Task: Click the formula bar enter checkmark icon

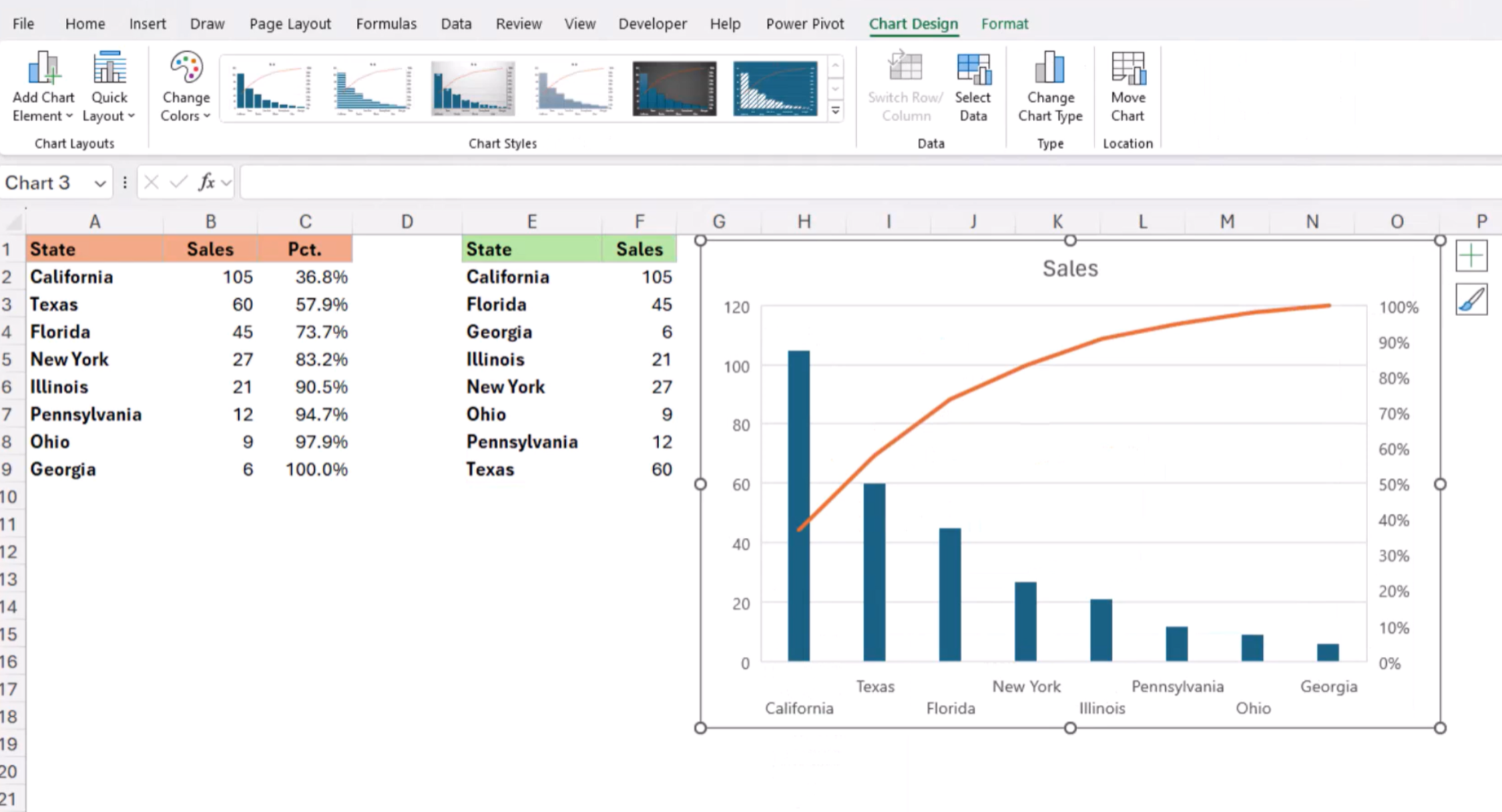Action: (178, 182)
